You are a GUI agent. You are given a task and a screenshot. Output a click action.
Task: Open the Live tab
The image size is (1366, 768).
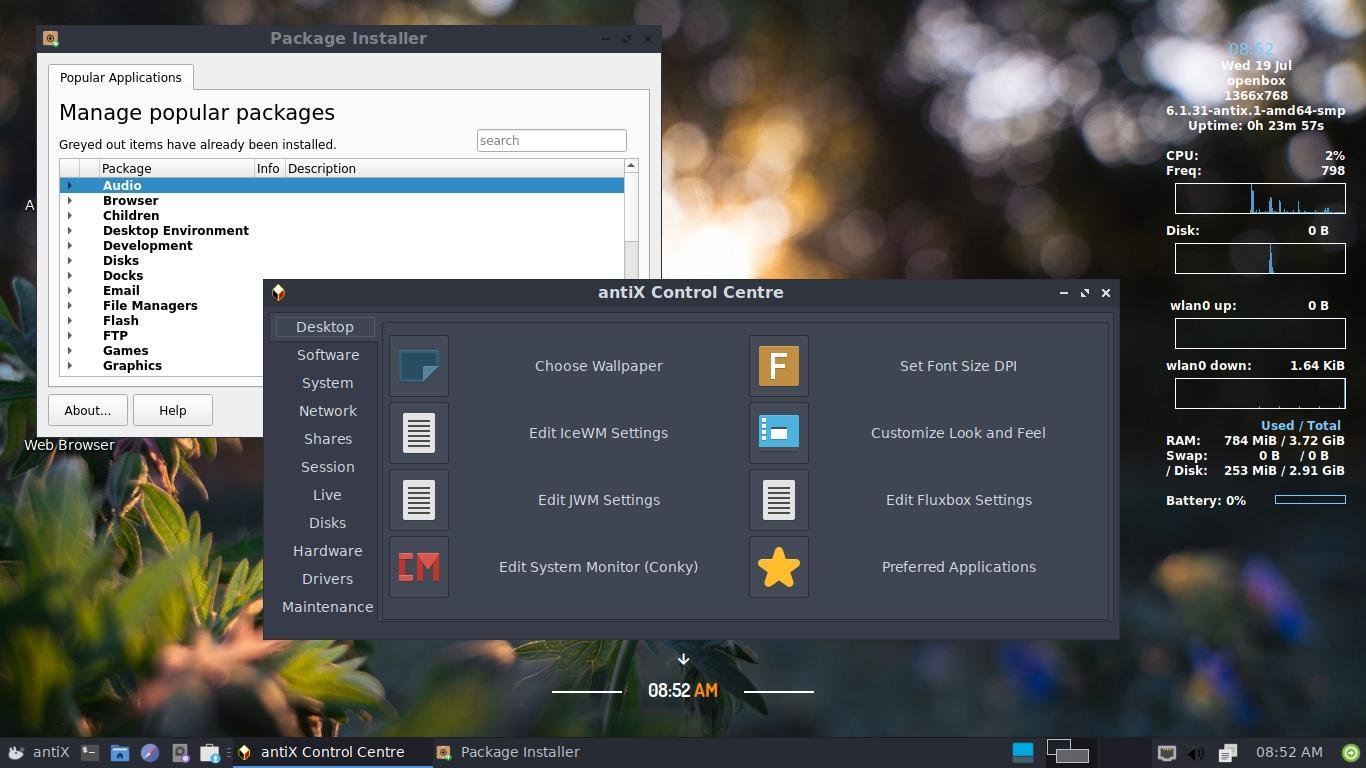tap(327, 495)
